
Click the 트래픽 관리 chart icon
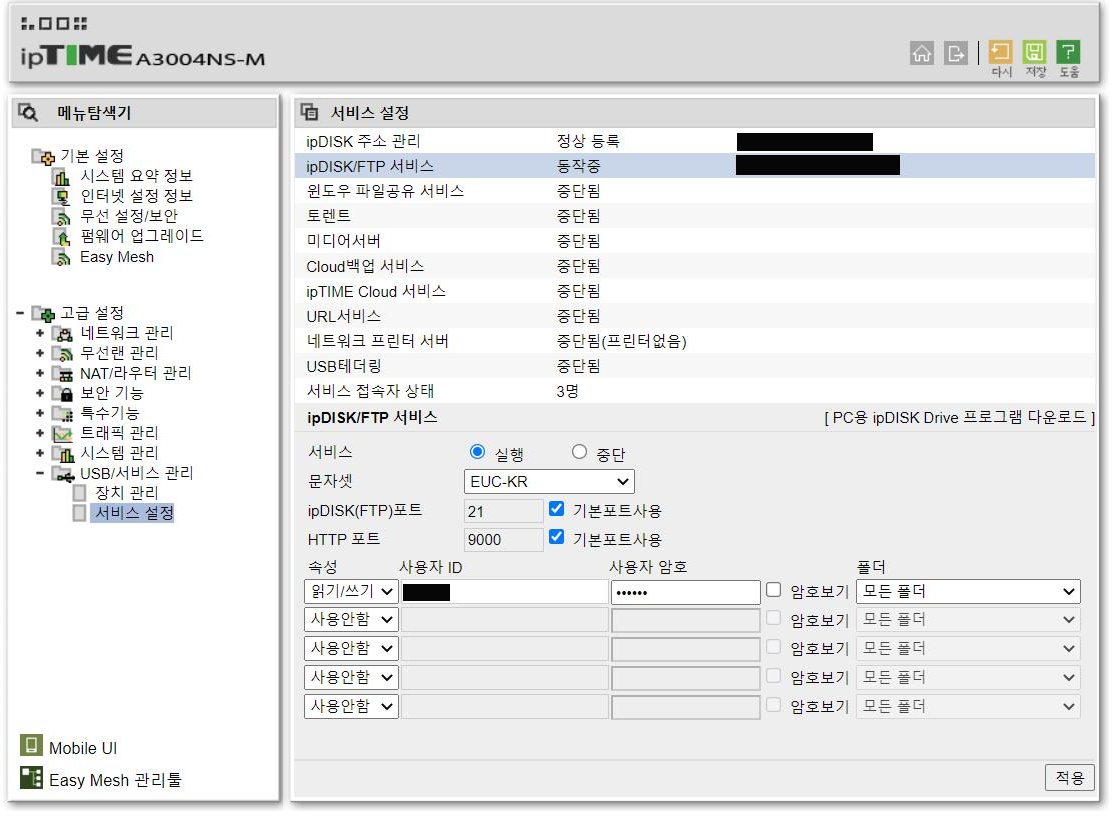coord(63,434)
